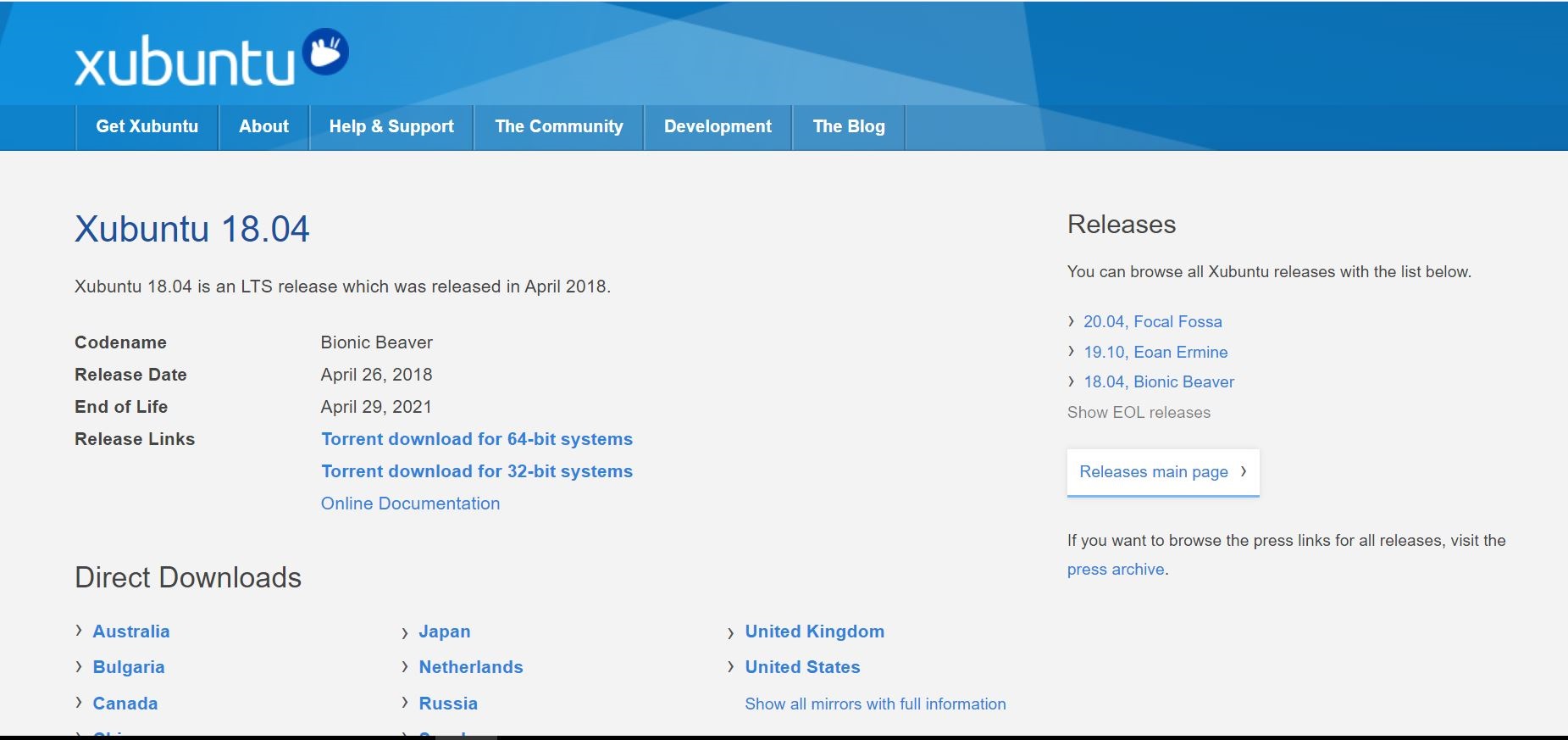Select the United Kingdom download mirror
1568x740 pixels.
point(815,632)
